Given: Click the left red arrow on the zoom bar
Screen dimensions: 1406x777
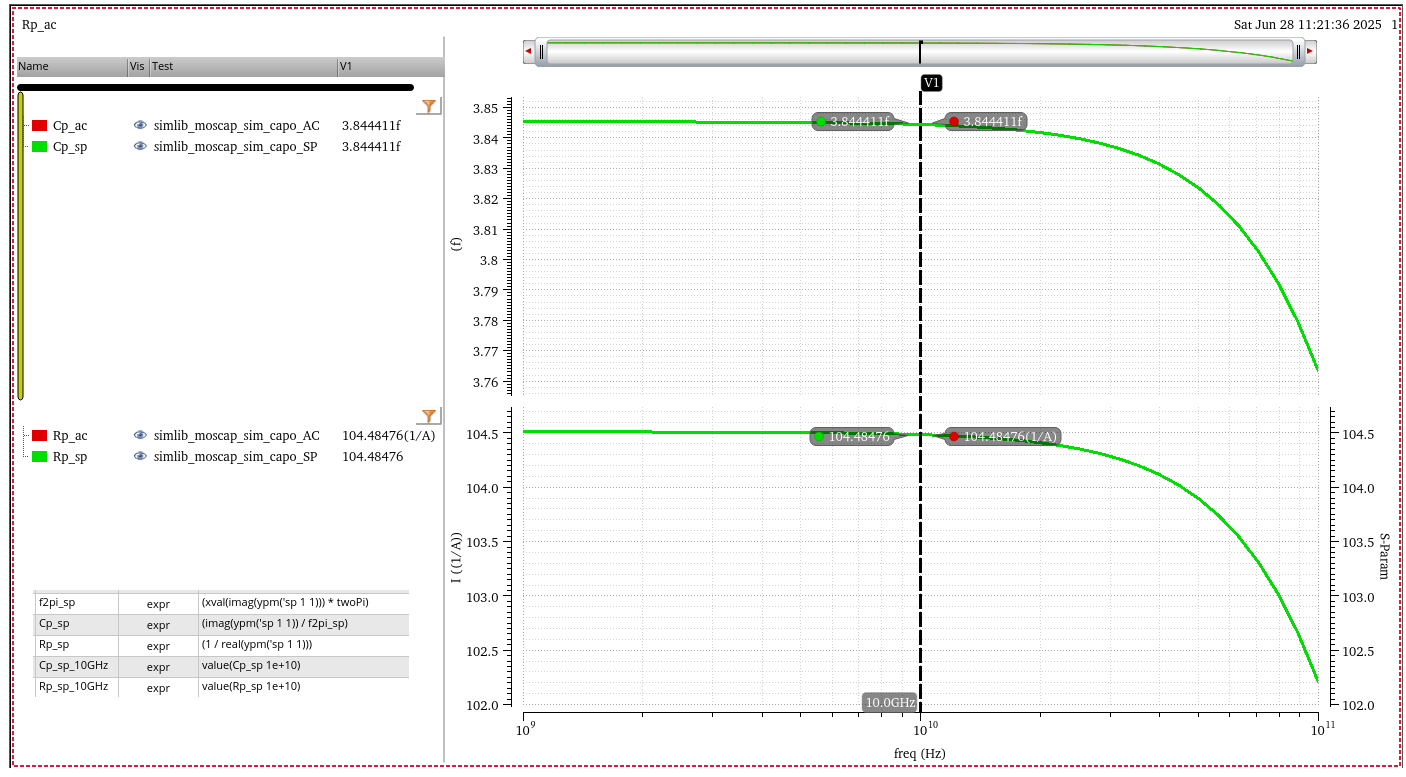Looking at the screenshot, I should [x=528, y=51].
